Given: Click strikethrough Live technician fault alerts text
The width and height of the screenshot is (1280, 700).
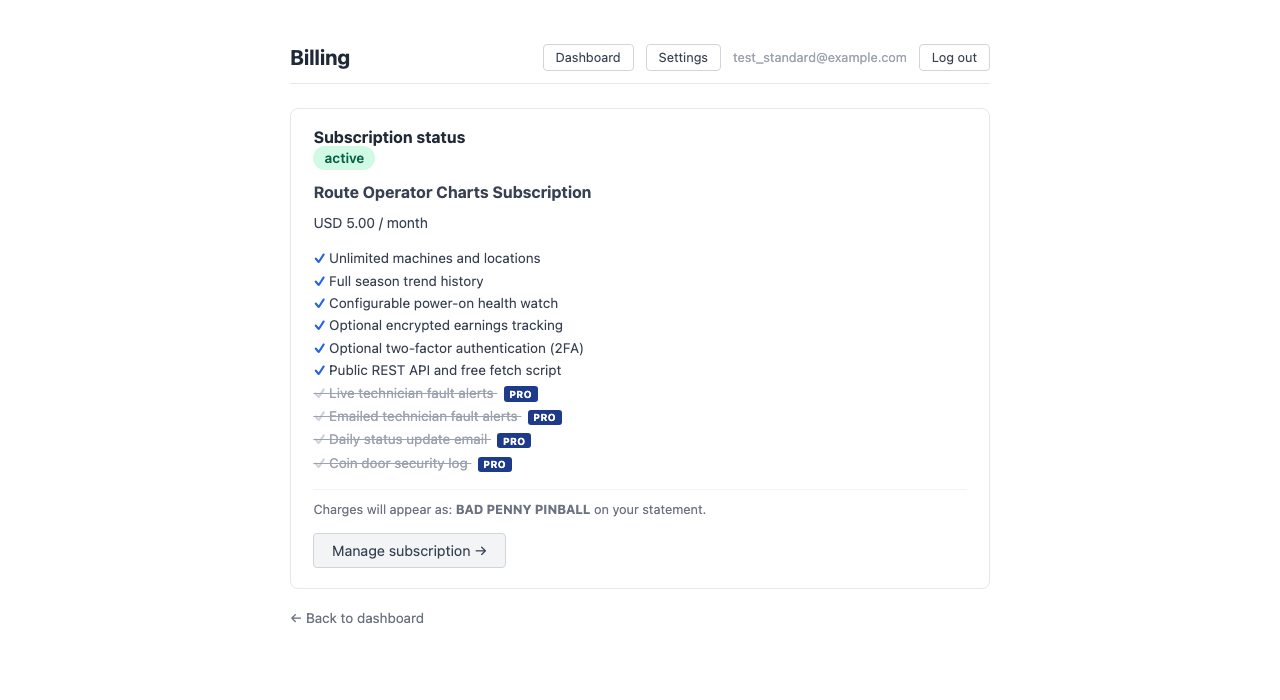Looking at the screenshot, I should pos(411,393).
